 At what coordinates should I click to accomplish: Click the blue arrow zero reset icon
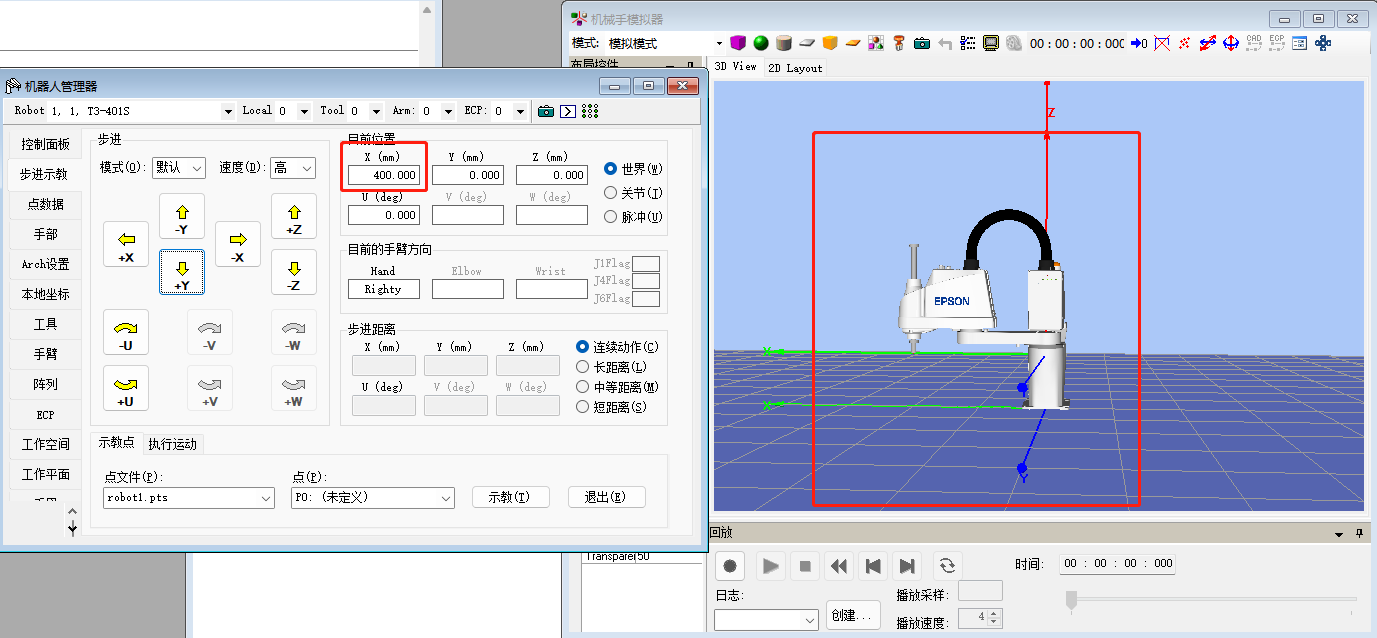(1139, 43)
